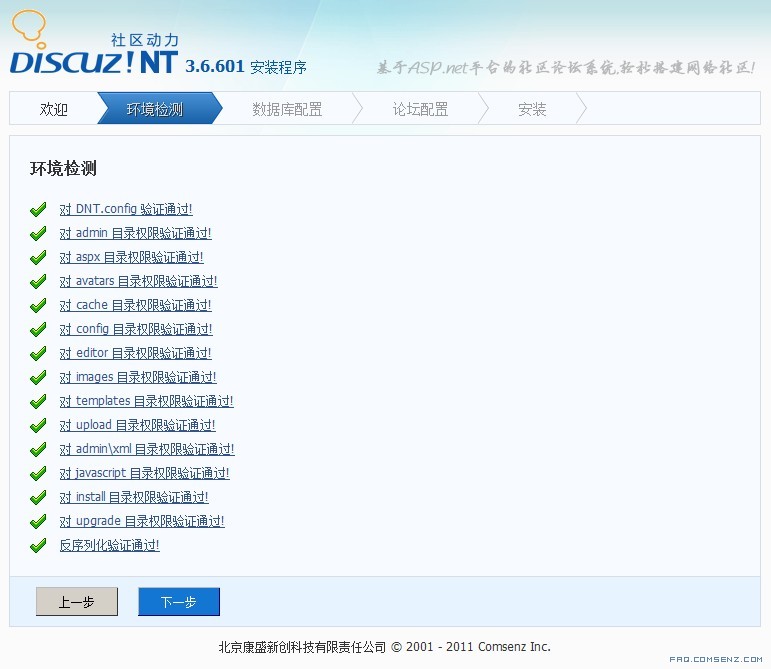The width and height of the screenshot is (771, 669).
Task: Switch to the 欢迎 step tab
Action: click(54, 109)
